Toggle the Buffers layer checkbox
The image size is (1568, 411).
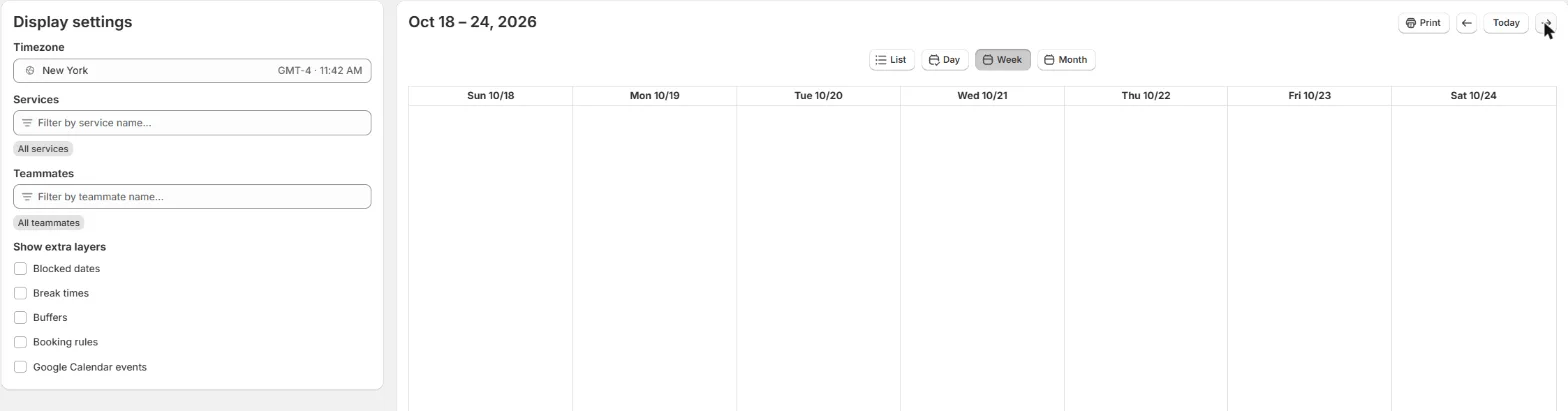click(x=20, y=318)
